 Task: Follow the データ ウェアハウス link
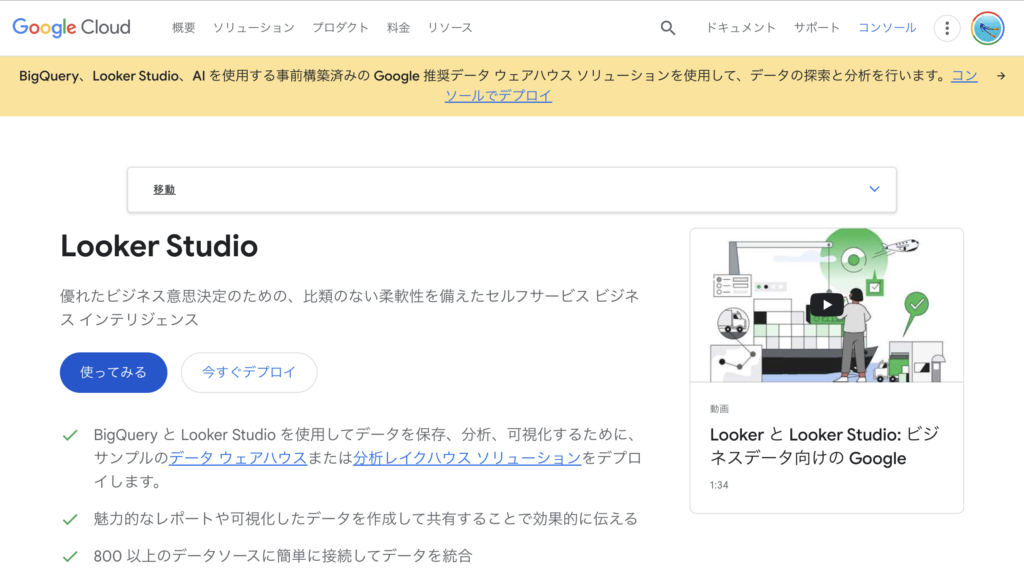tap(237, 458)
